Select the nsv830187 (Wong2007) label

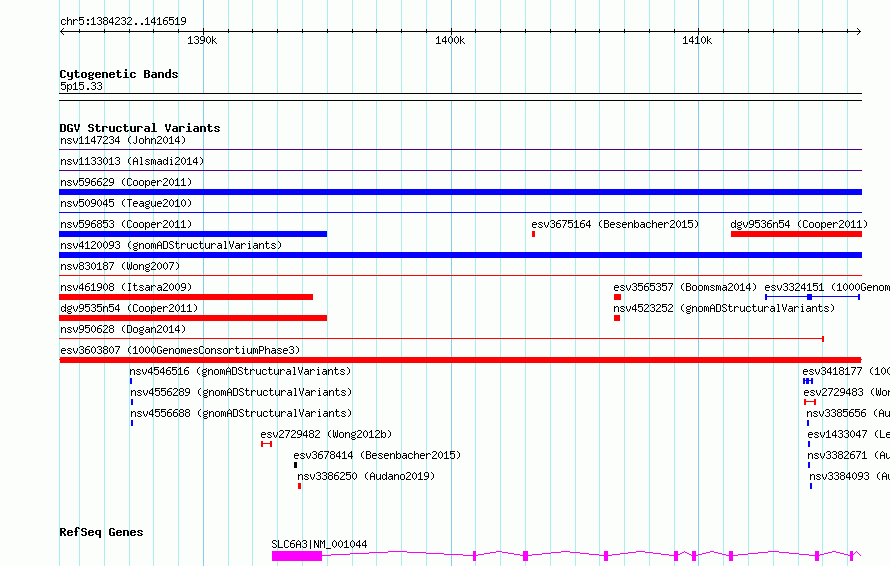point(120,266)
